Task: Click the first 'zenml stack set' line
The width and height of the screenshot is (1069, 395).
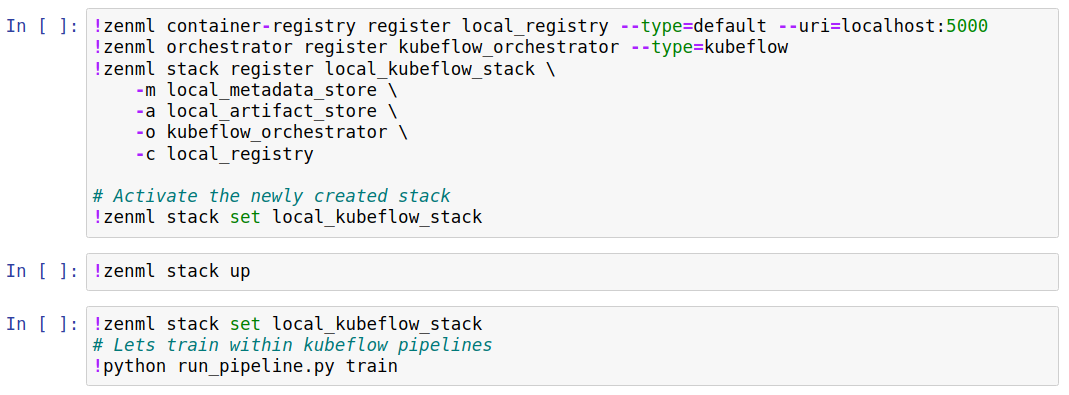Action: coord(287,217)
